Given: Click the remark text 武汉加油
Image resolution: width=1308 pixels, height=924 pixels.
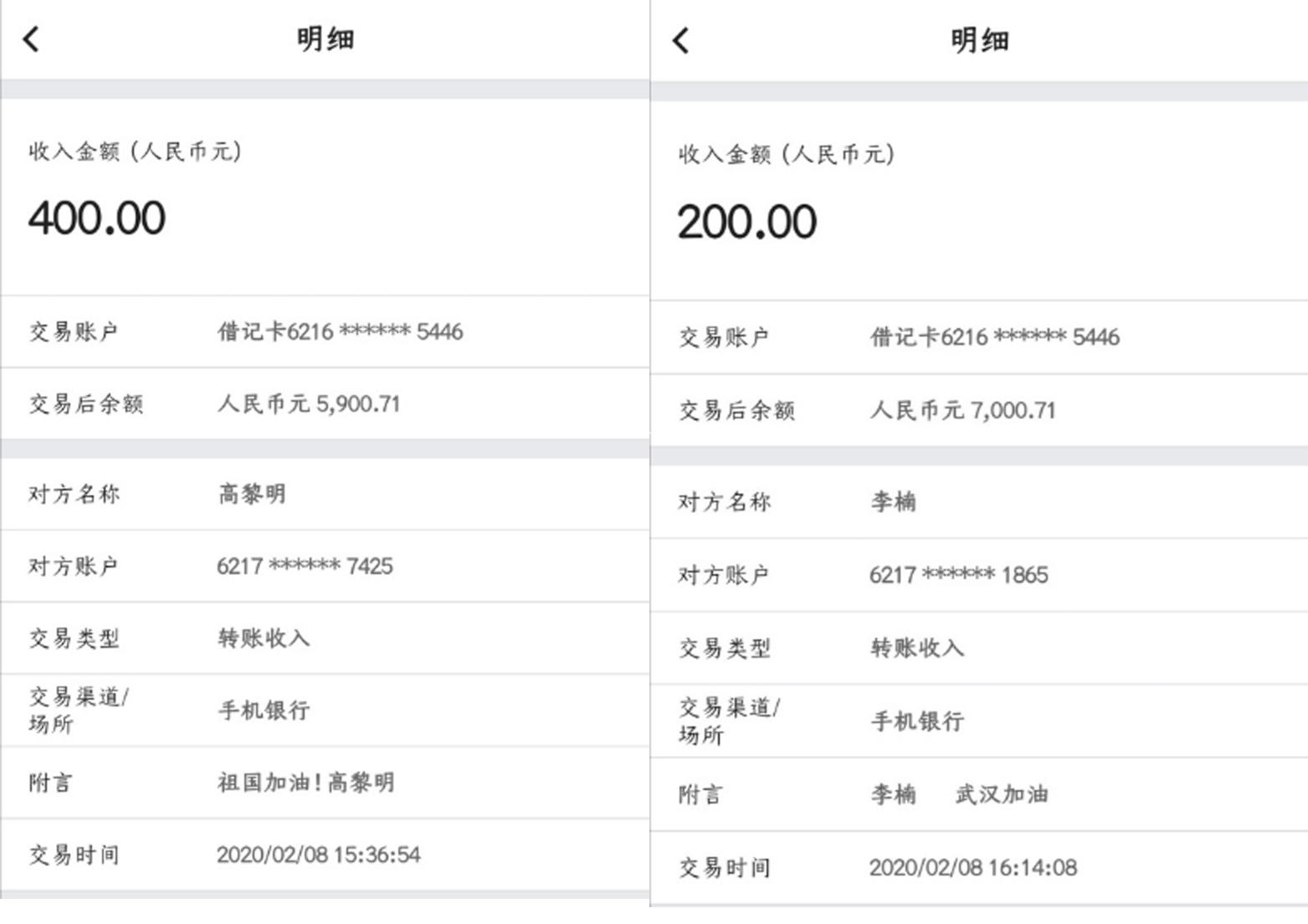Looking at the screenshot, I should coord(1002,793).
